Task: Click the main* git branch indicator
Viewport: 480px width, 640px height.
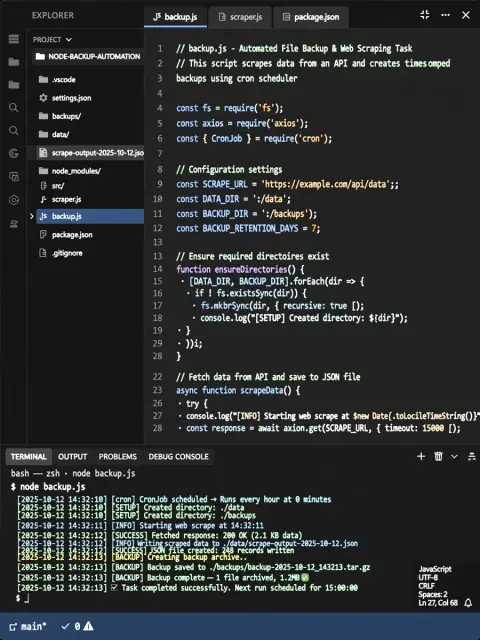Action: tap(28, 626)
